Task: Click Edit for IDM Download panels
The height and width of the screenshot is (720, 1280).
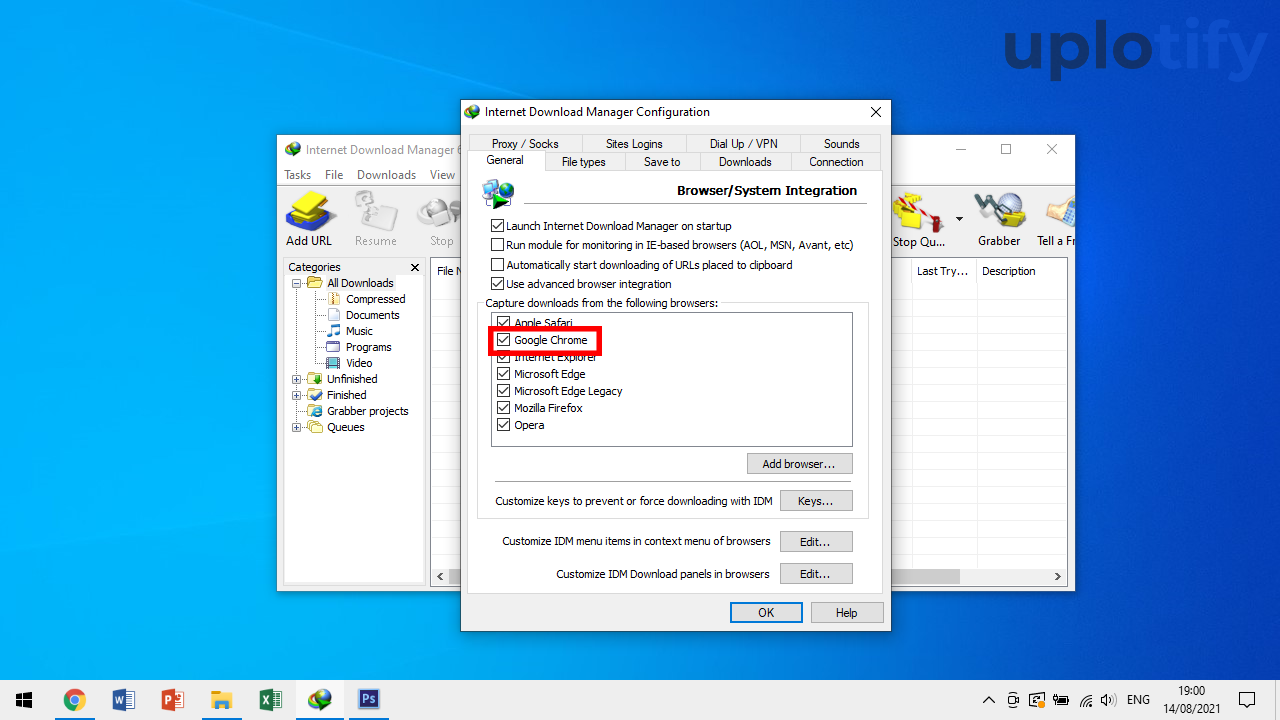Action: pyautogui.click(x=816, y=574)
